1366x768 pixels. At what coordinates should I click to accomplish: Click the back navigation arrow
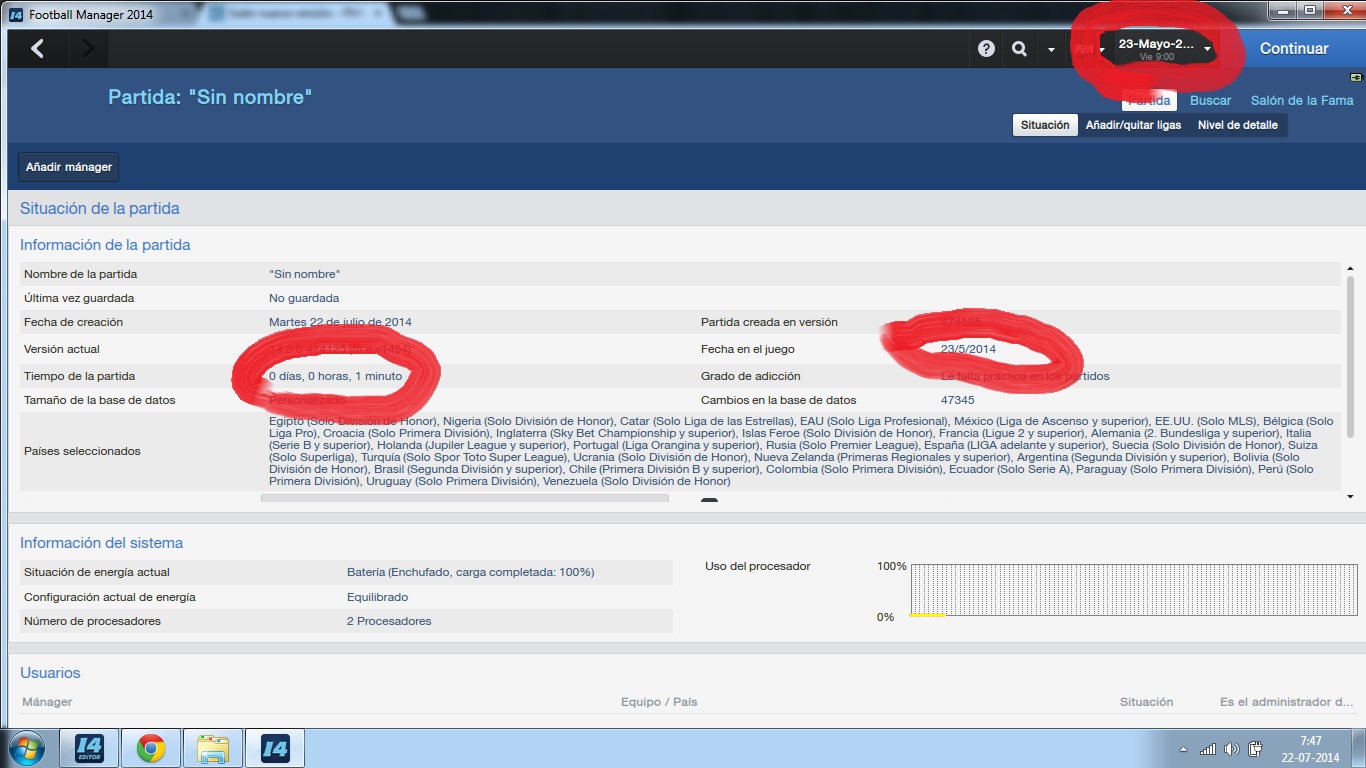(37, 48)
